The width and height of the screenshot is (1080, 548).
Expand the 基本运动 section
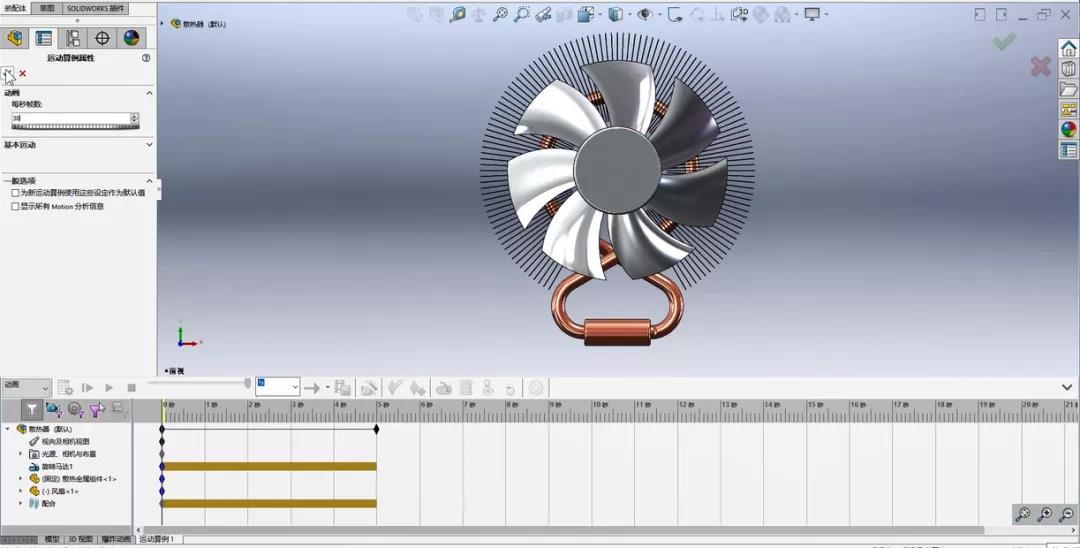tap(149, 145)
